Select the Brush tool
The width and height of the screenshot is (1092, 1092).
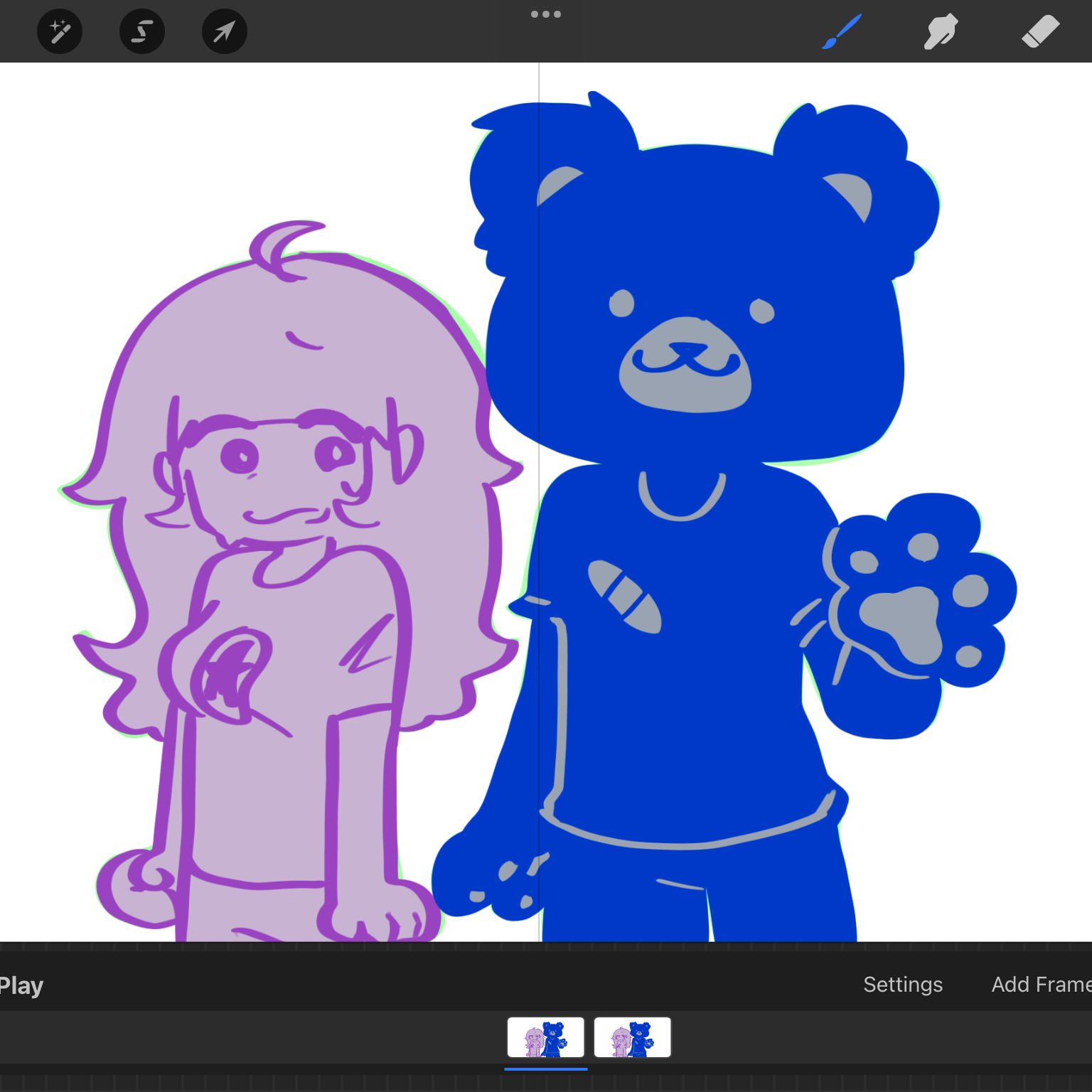tap(842, 31)
